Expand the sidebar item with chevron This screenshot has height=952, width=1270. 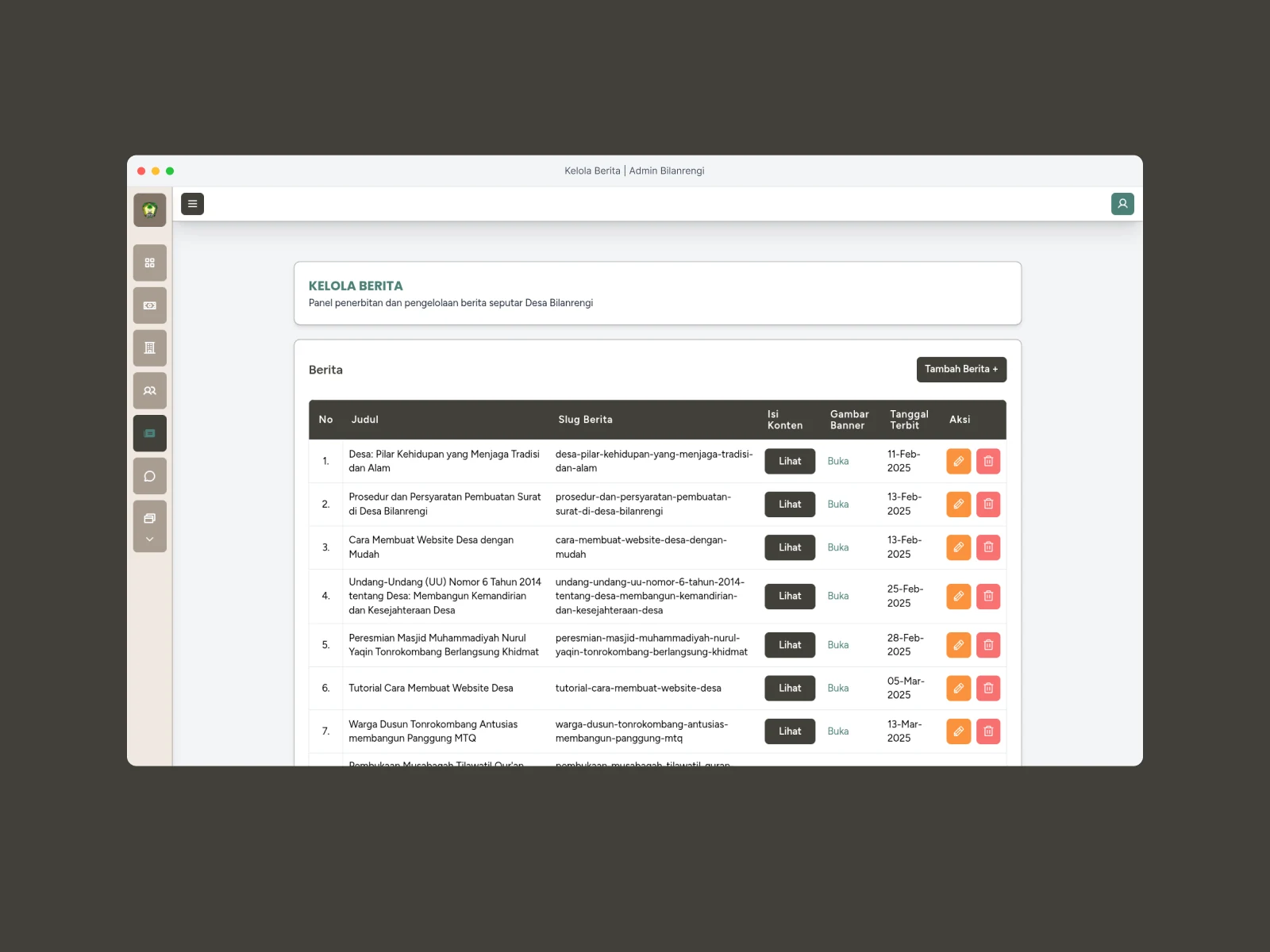(x=150, y=527)
